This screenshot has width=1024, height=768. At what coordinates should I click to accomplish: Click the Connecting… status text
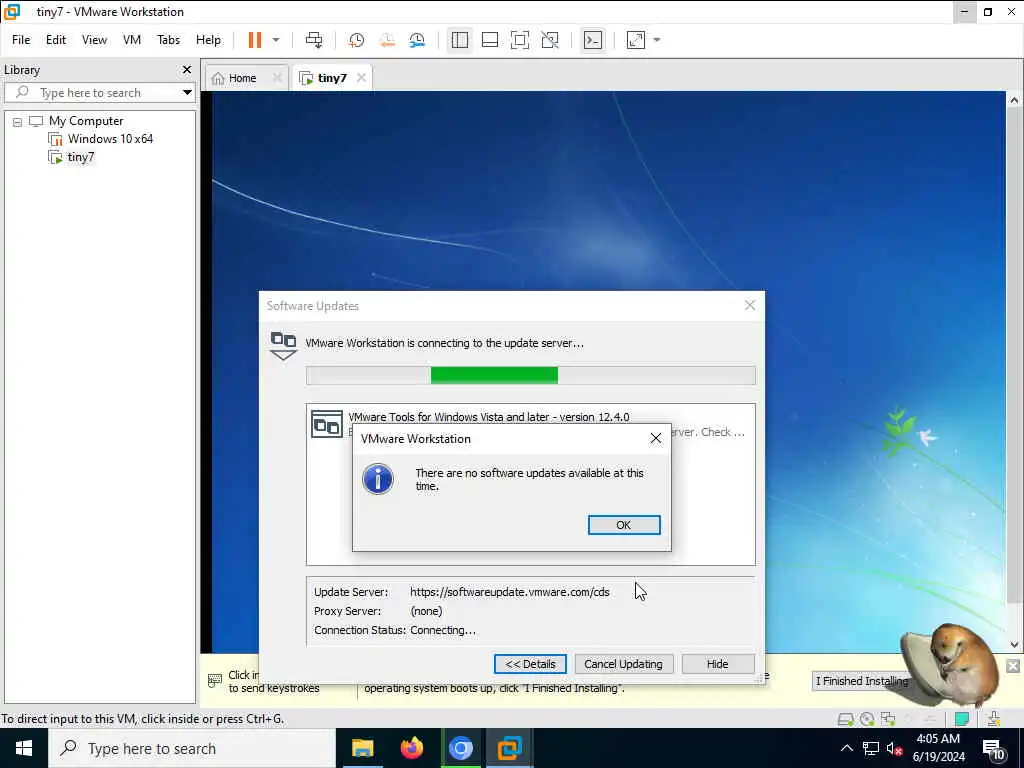tap(443, 630)
